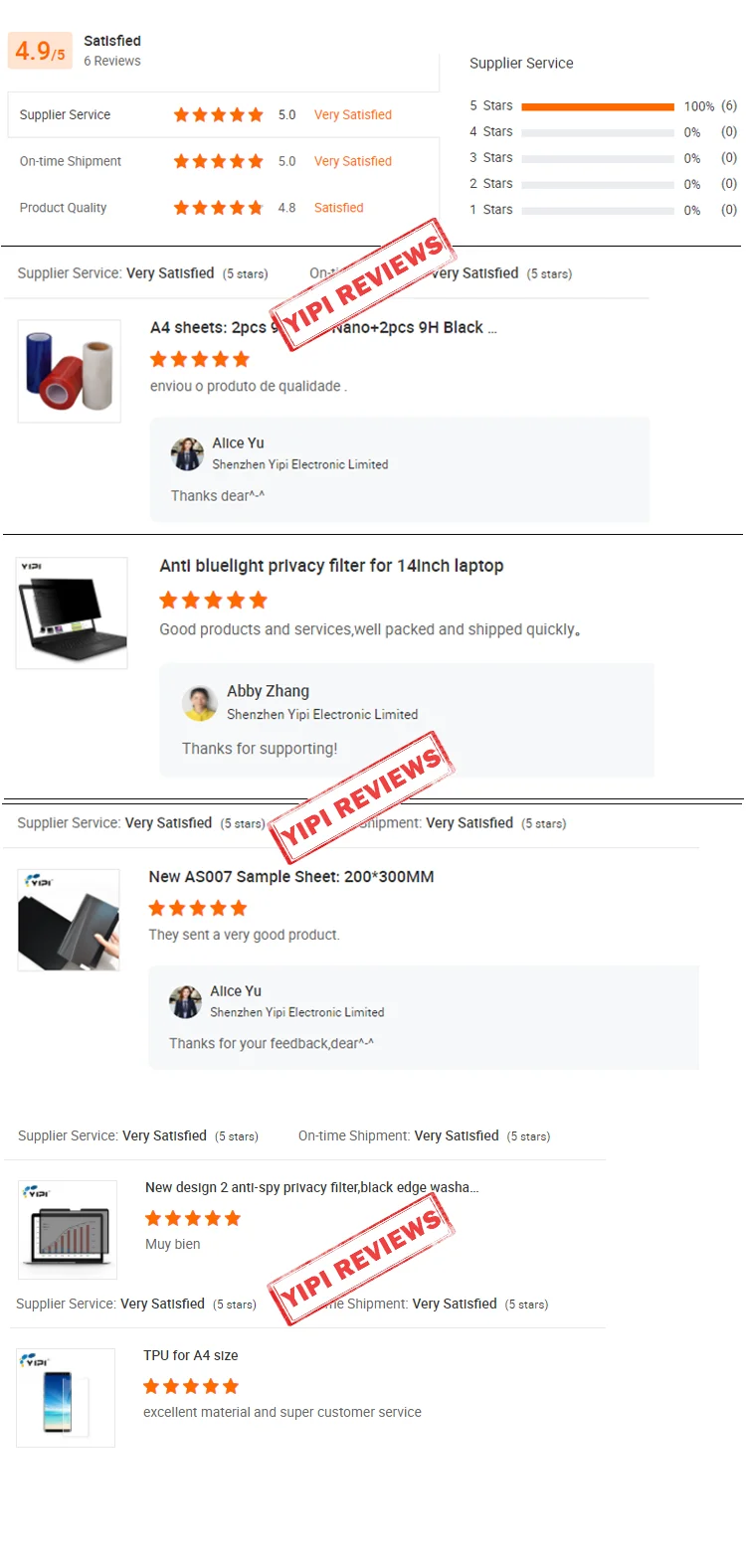Filter reviews by 4 Stars row
The image size is (746, 1568).
603,132
